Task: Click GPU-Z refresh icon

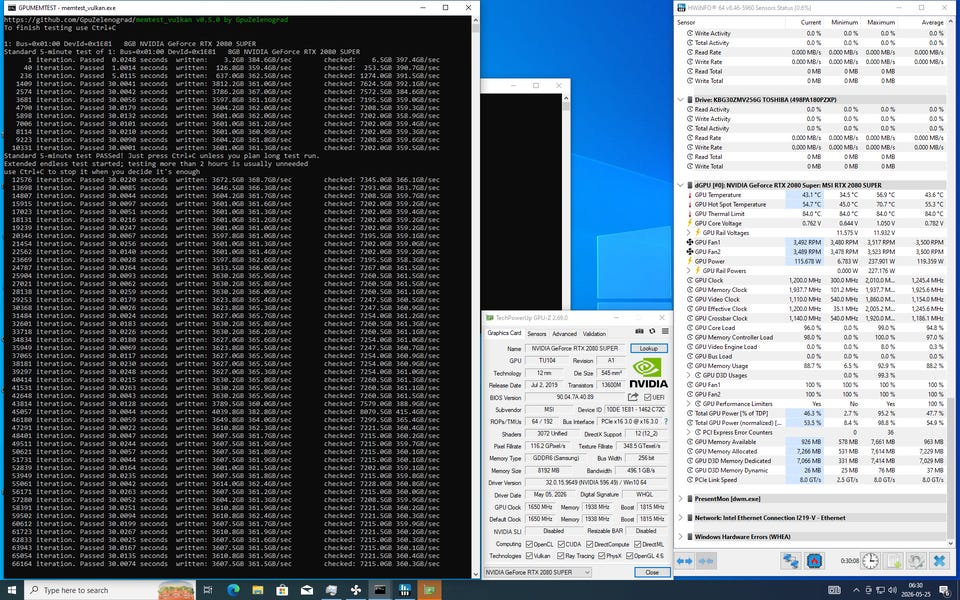Action: pos(652,331)
